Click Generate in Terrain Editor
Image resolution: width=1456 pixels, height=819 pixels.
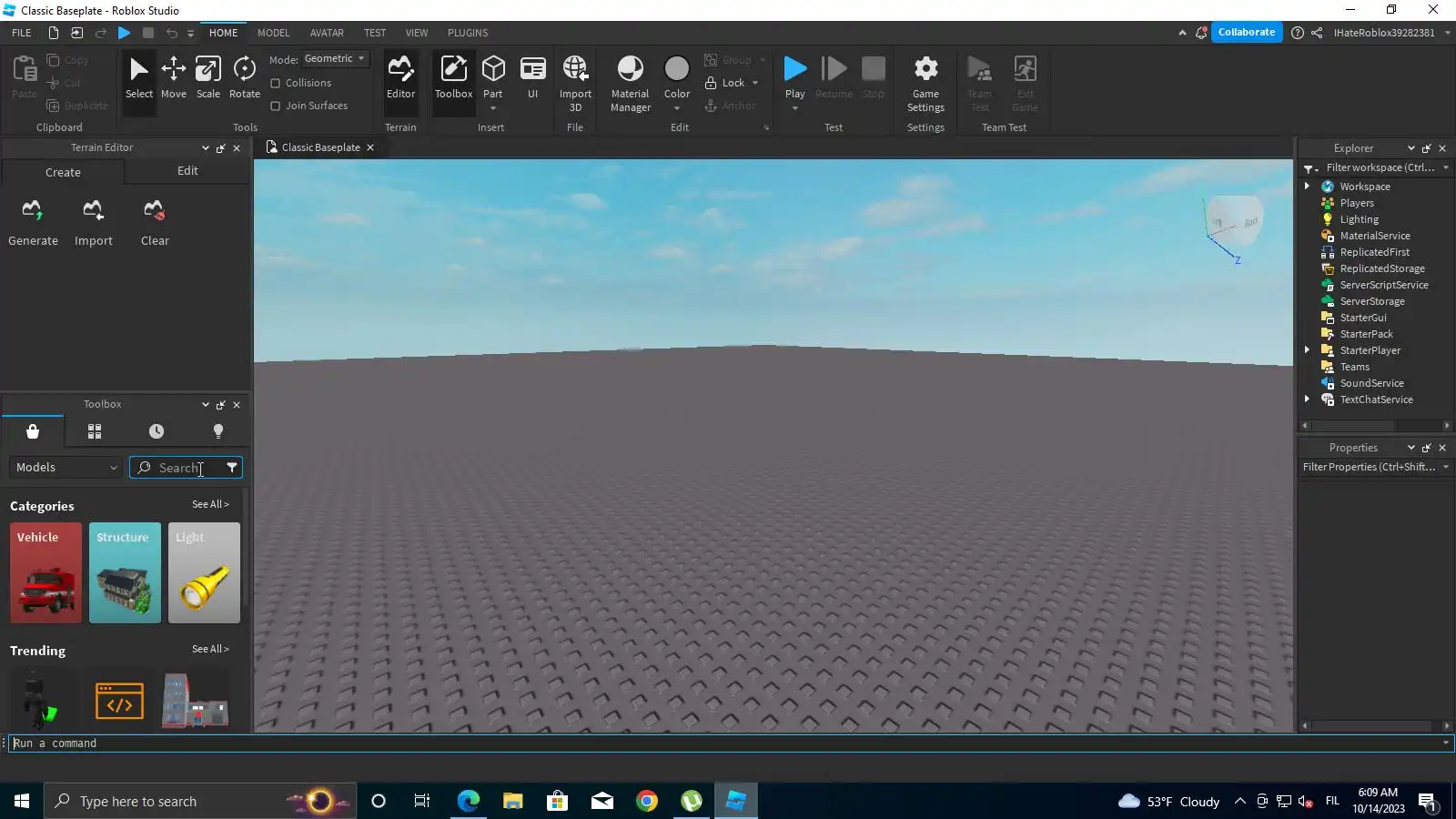(33, 223)
